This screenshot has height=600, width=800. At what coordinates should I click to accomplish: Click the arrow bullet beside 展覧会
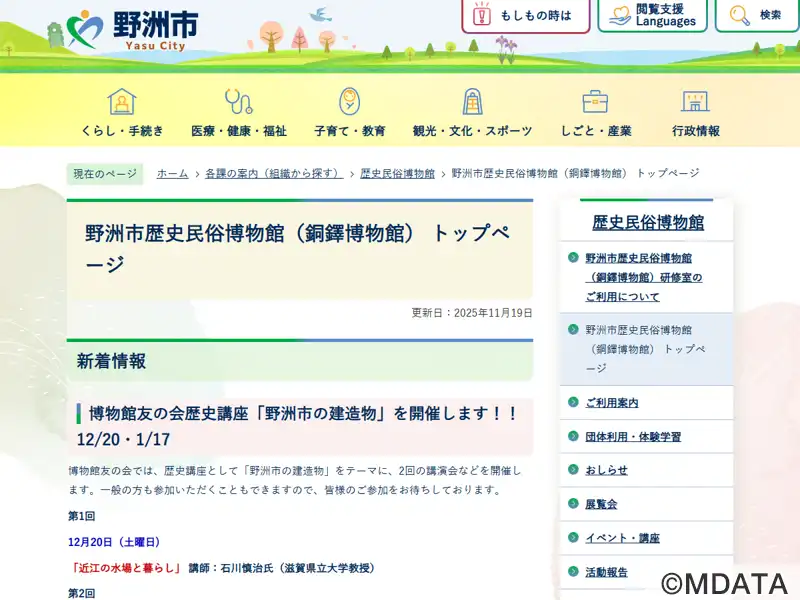coord(573,503)
